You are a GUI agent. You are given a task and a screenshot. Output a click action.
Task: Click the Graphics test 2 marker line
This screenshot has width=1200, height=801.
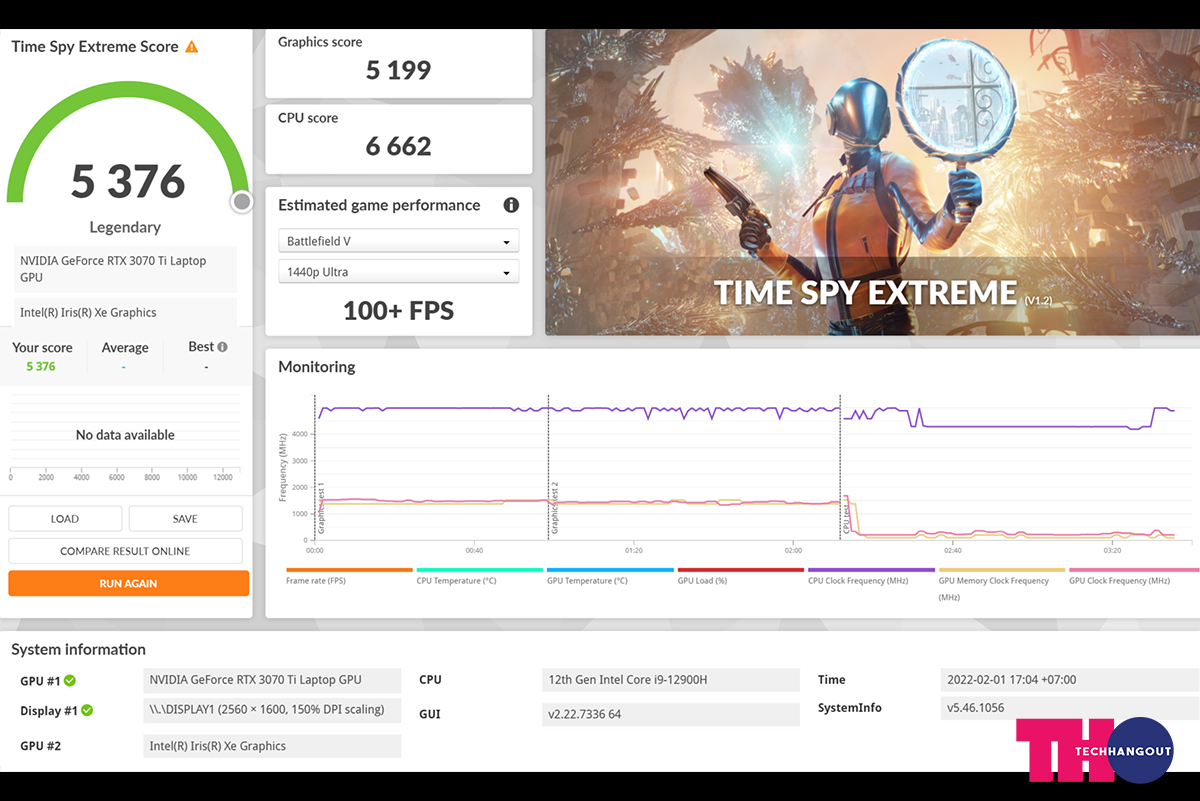549,468
